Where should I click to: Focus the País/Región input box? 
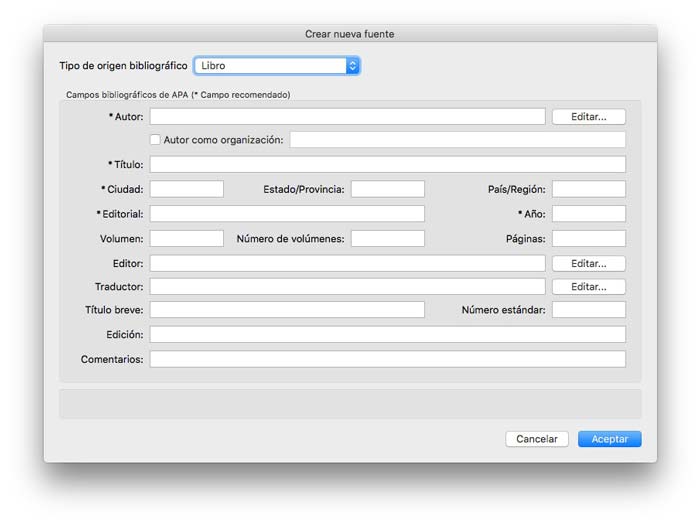[588, 189]
